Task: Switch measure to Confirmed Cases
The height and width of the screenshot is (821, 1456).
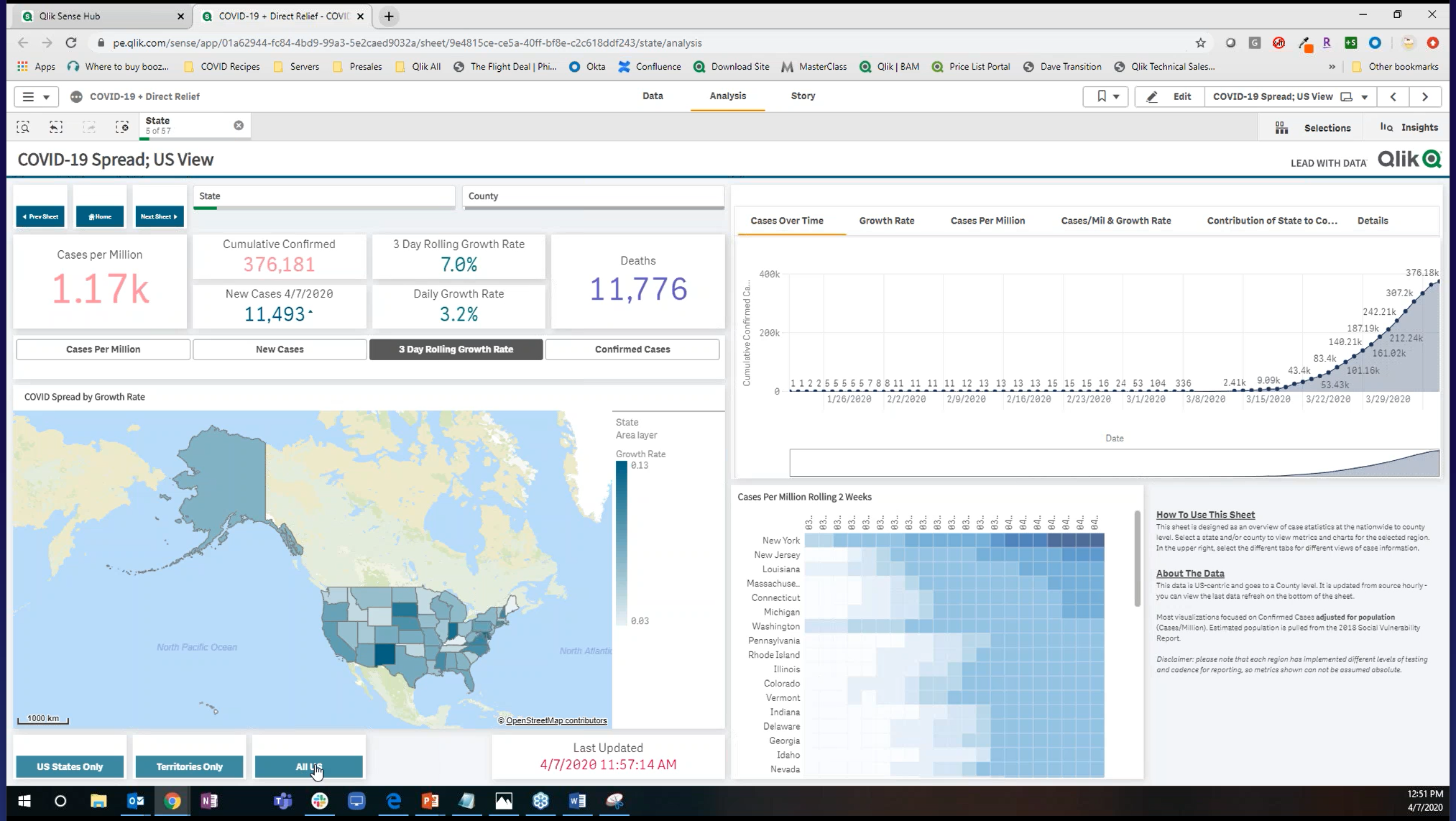Action: (x=632, y=349)
